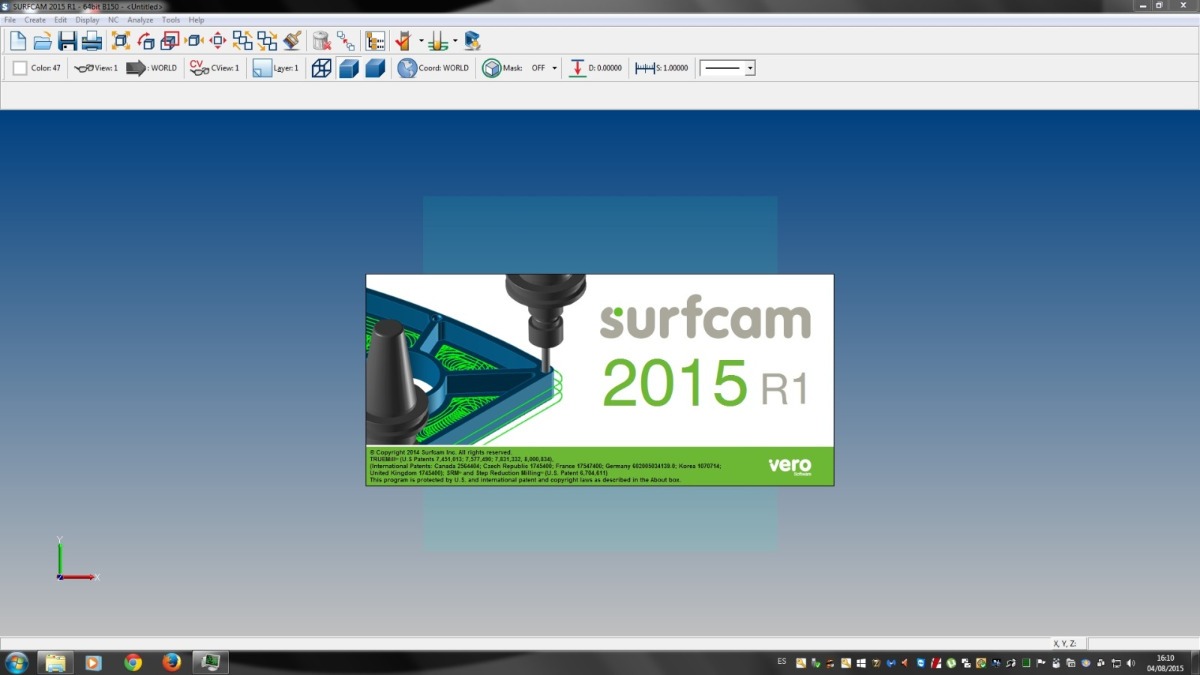This screenshot has width=1200, height=675.
Task: Click the trim/break nodes icon with red arrow
Action: pyautogui.click(x=346, y=41)
